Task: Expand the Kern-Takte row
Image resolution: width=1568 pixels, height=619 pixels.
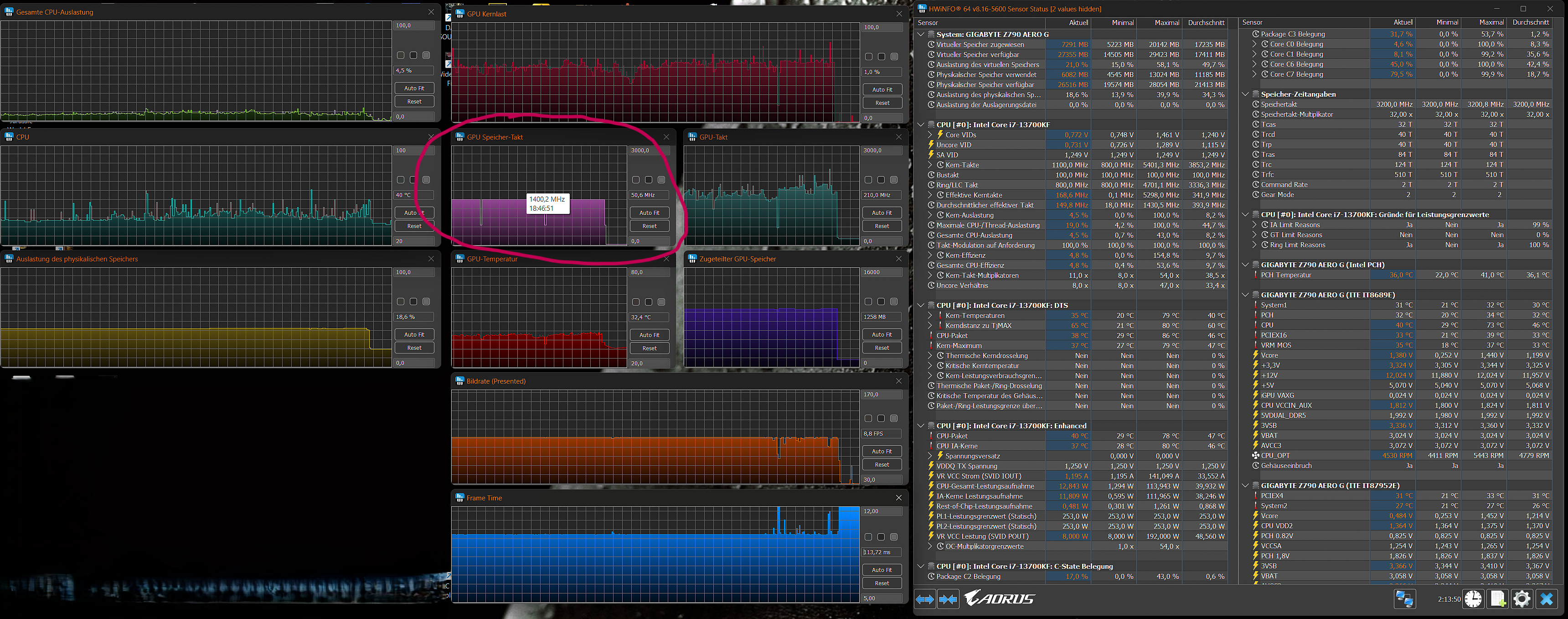Action: [930, 165]
